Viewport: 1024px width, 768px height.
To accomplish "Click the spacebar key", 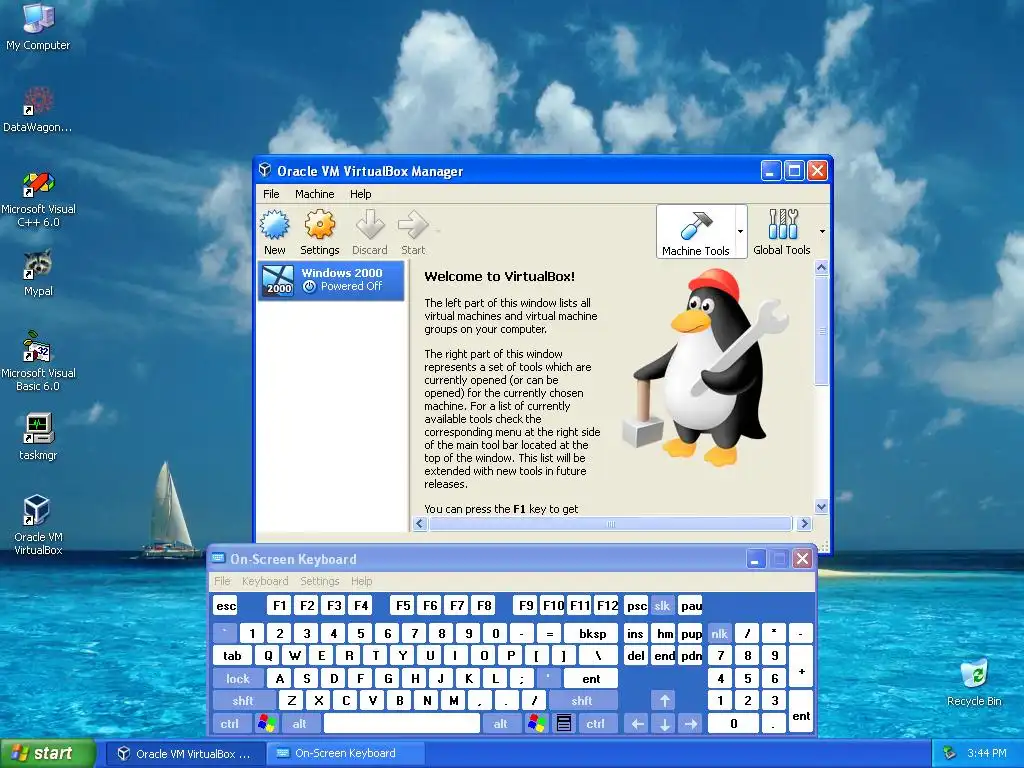I will tap(402, 724).
